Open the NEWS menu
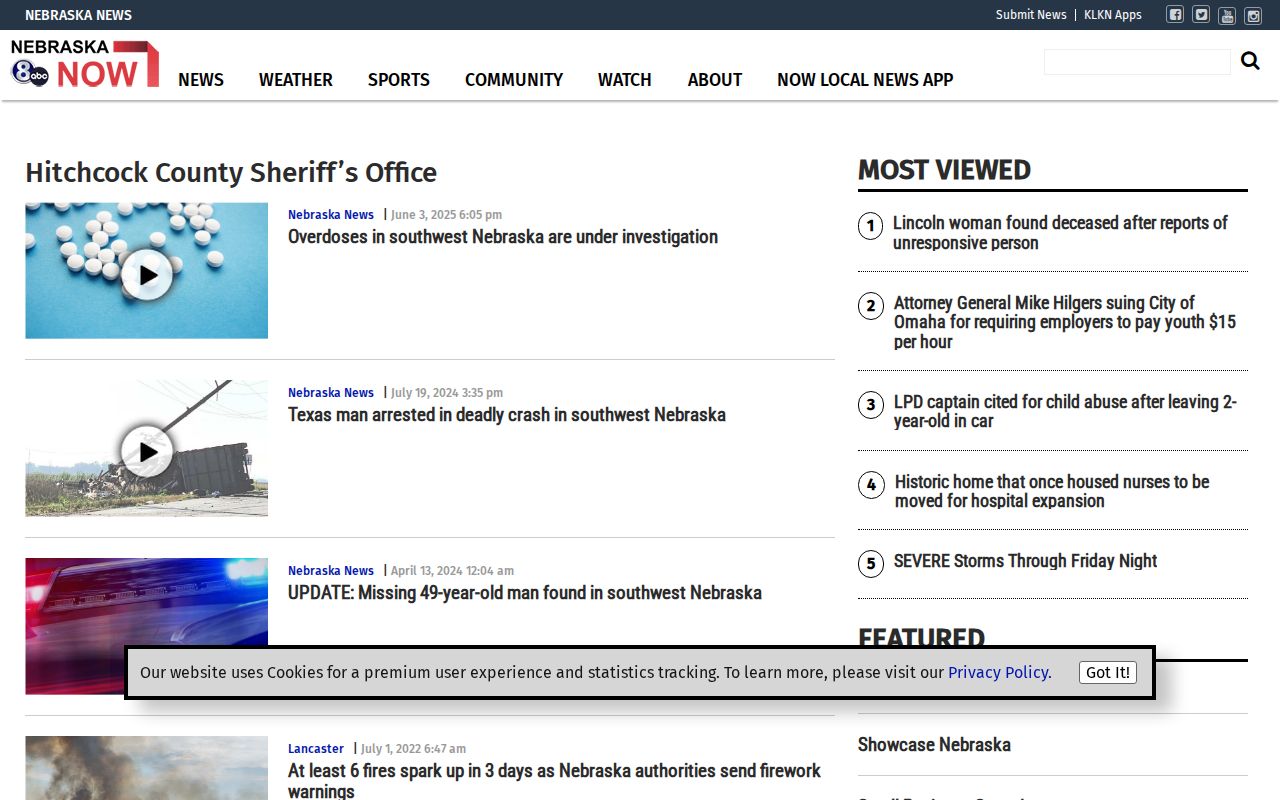The image size is (1280, 800). pyautogui.click(x=201, y=80)
